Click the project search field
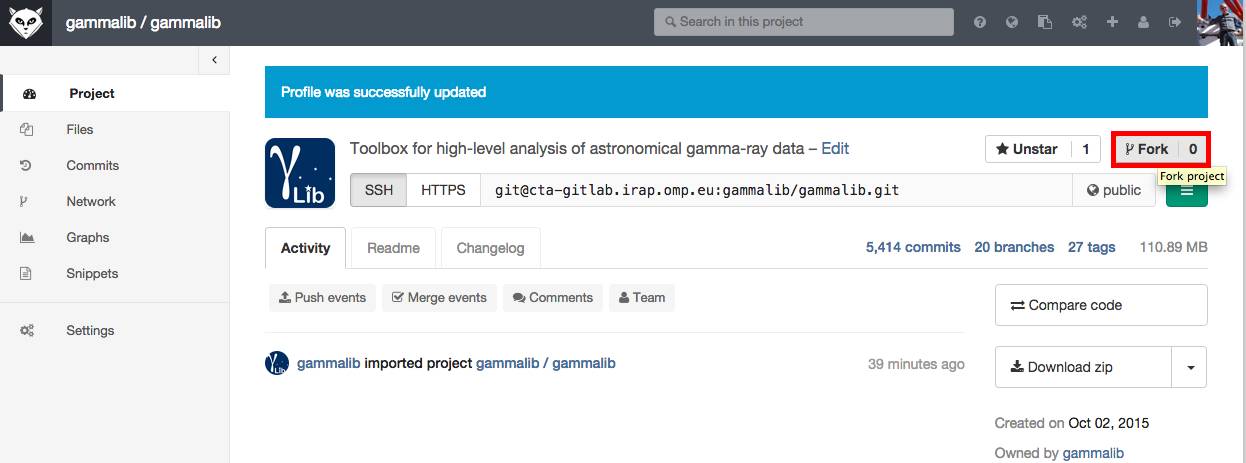This screenshot has width=1246, height=463. (804, 21)
